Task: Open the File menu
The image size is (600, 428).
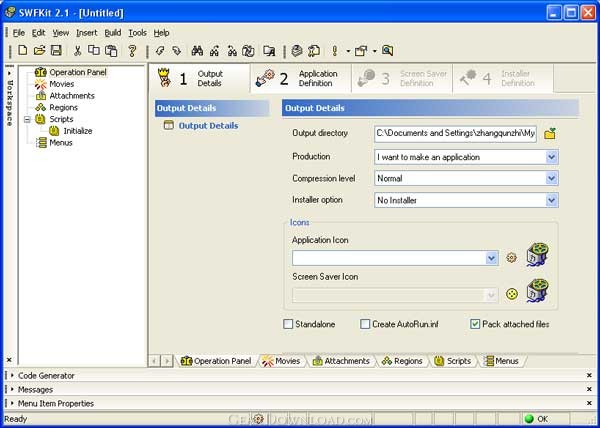Action: pyautogui.click(x=19, y=33)
